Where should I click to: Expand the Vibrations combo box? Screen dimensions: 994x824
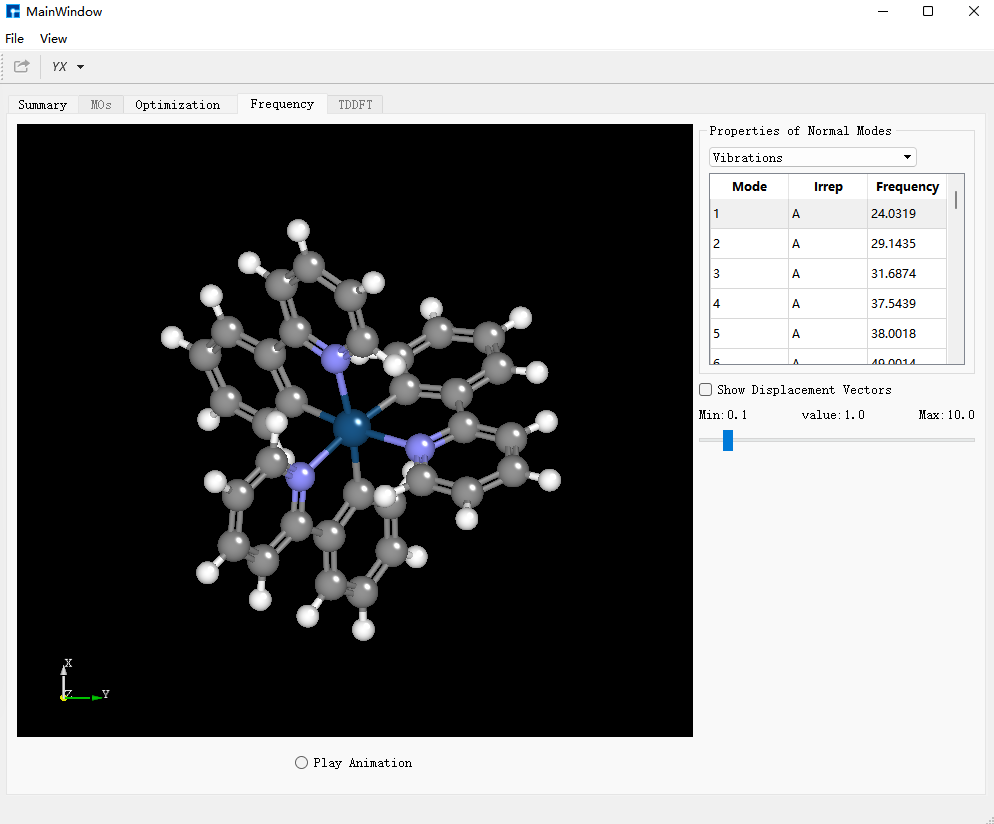tap(812, 157)
